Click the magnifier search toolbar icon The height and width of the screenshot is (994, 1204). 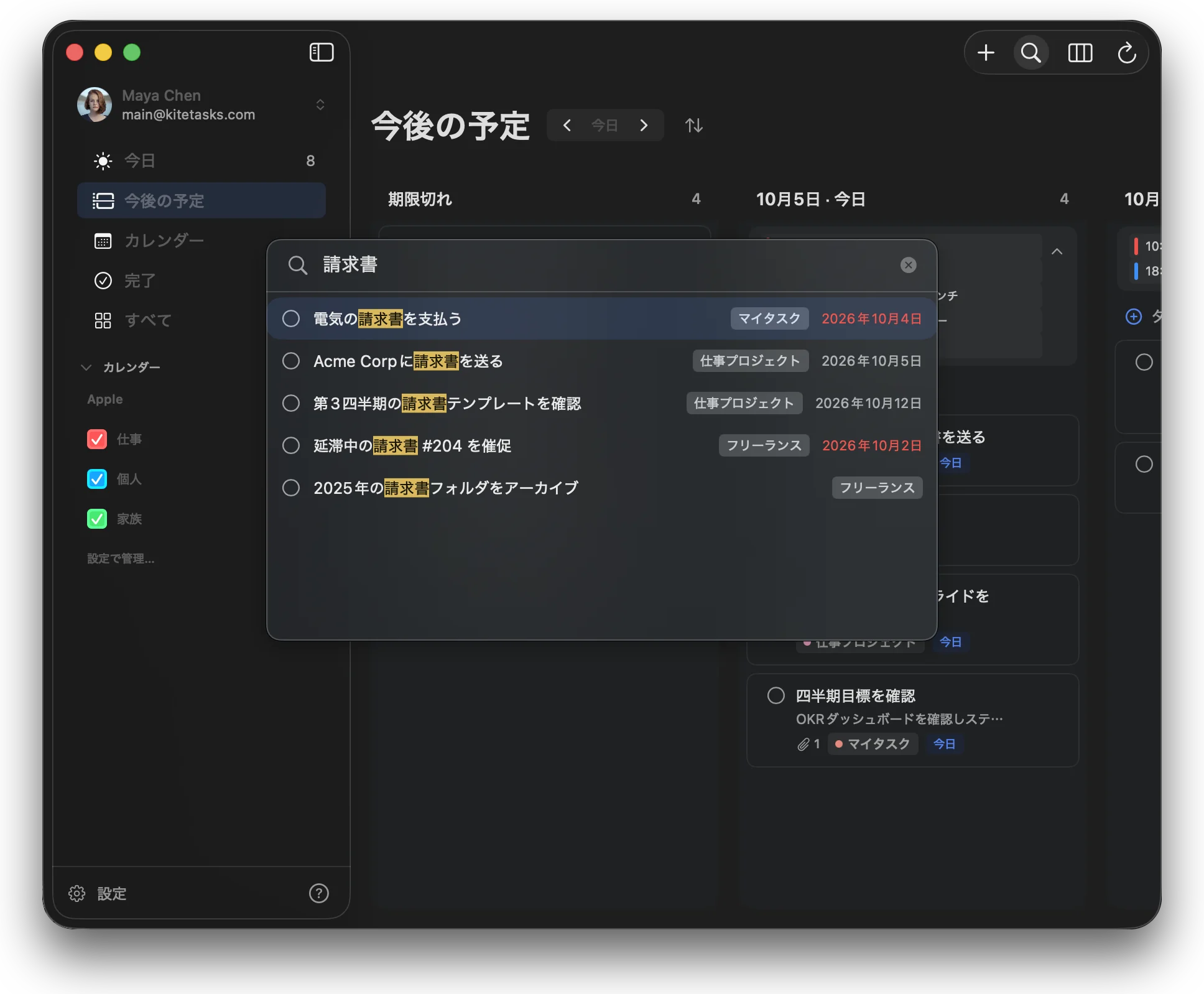click(1030, 53)
